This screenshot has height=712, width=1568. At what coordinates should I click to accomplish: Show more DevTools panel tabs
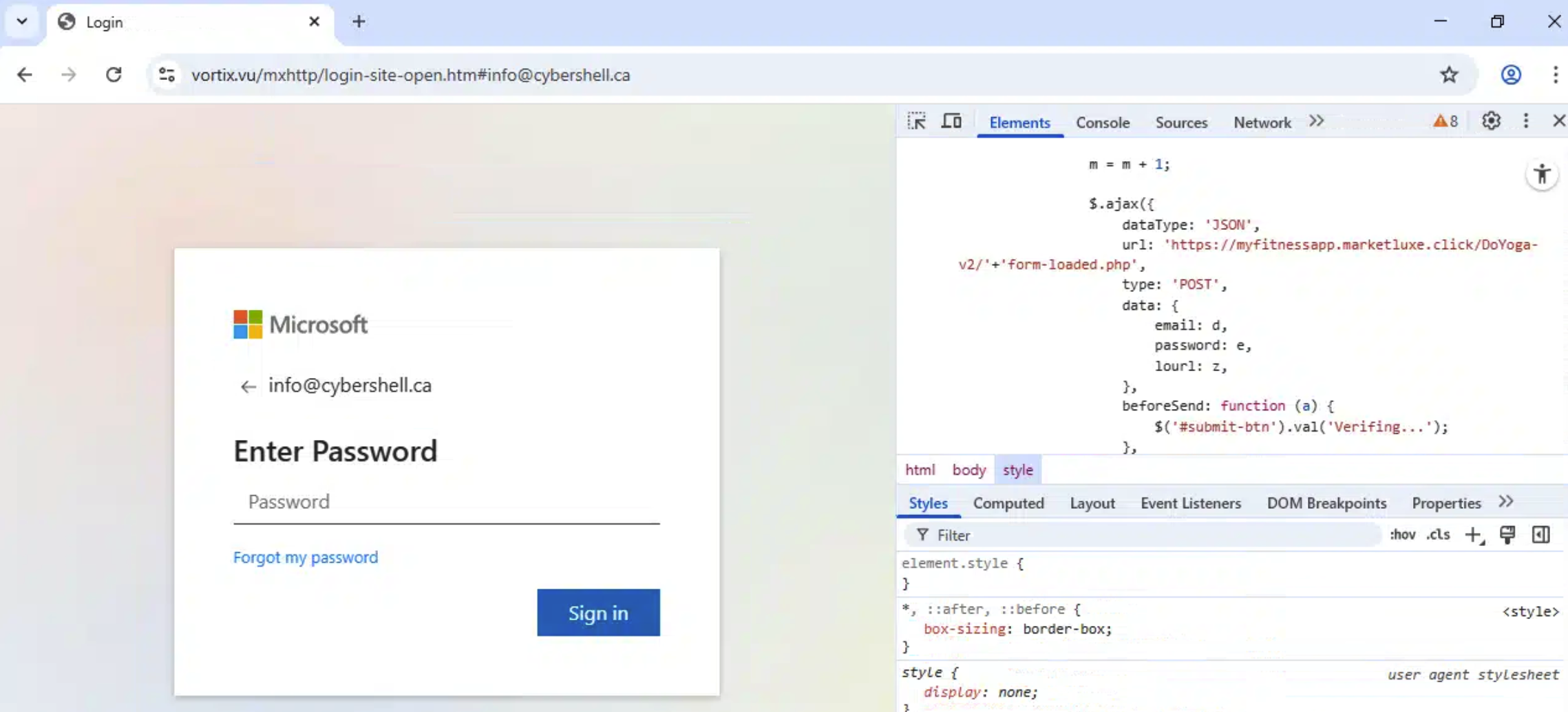(x=1316, y=121)
